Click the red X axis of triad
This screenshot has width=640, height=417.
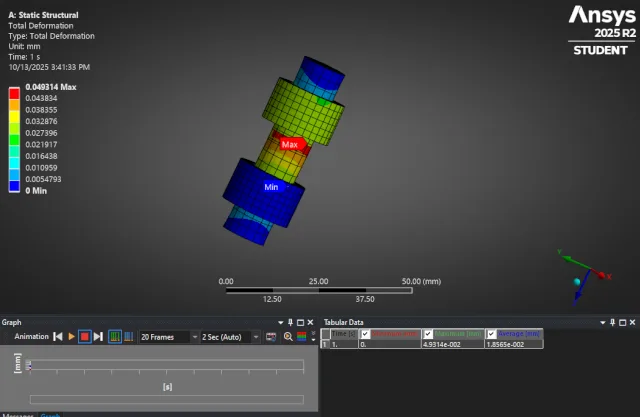coord(602,275)
